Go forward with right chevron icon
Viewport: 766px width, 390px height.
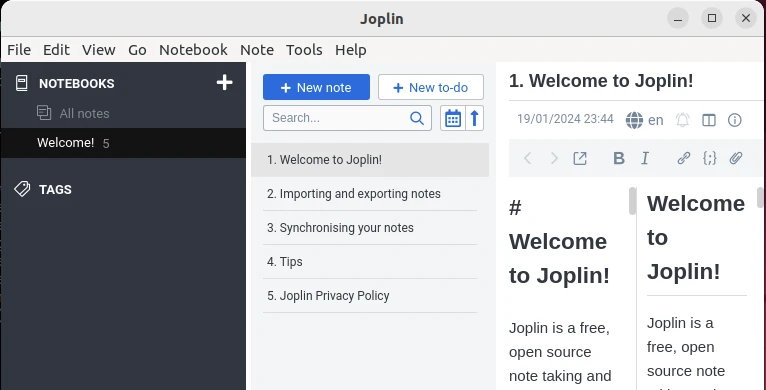point(554,158)
